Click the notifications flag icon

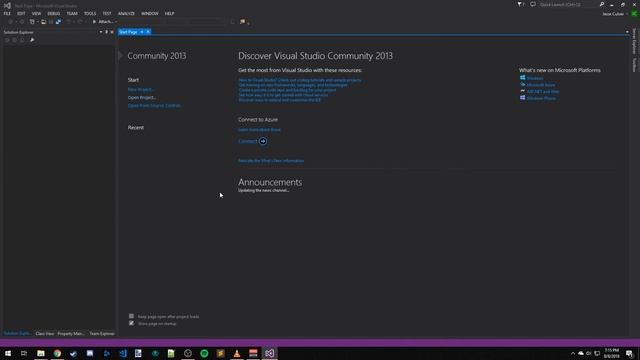click(520, 4)
